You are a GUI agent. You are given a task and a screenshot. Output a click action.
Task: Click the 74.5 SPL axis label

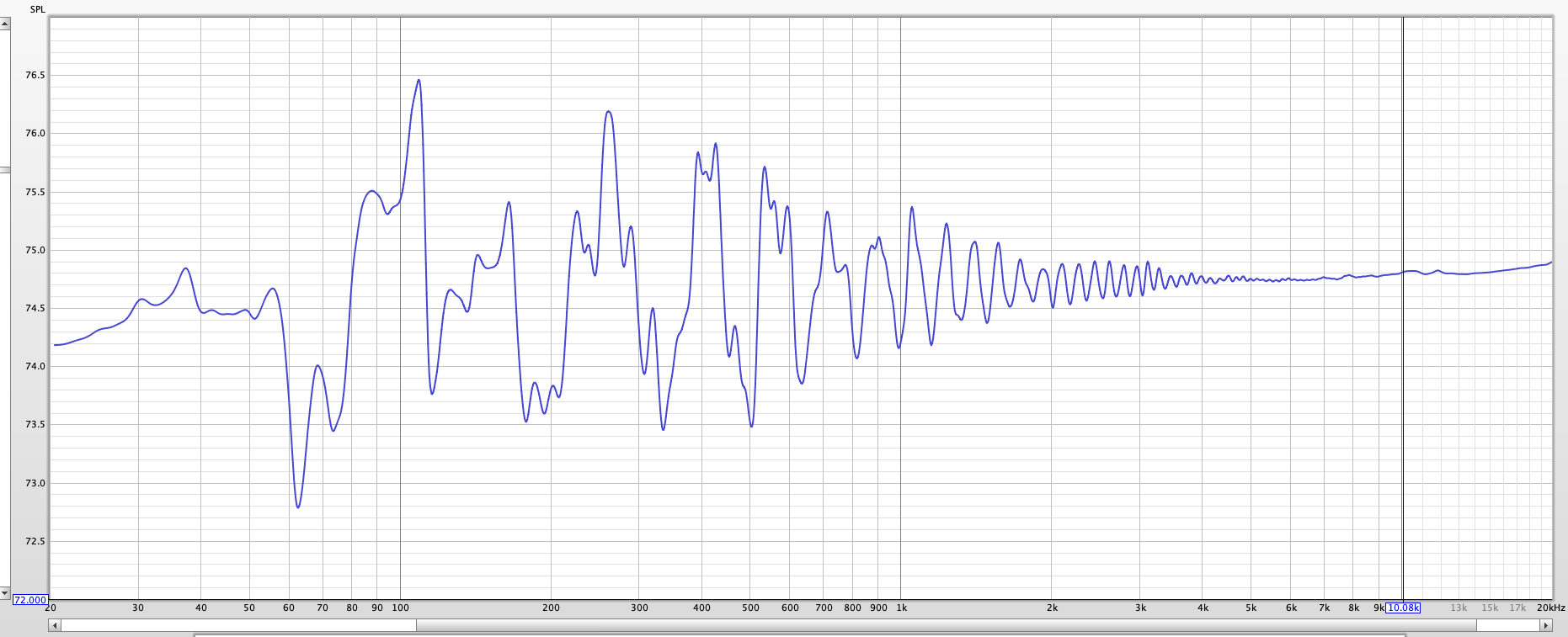coord(35,308)
